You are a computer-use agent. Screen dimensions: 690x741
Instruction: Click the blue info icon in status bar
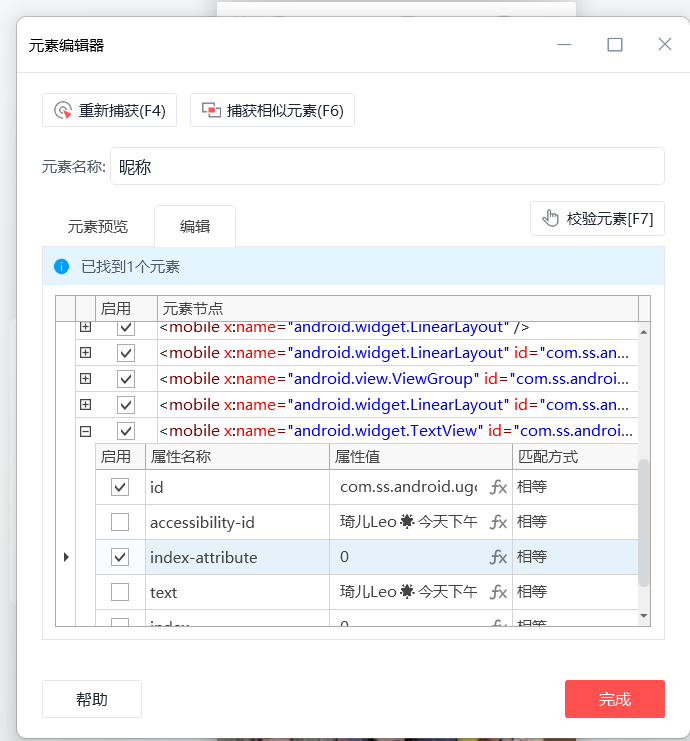[62, 267]
